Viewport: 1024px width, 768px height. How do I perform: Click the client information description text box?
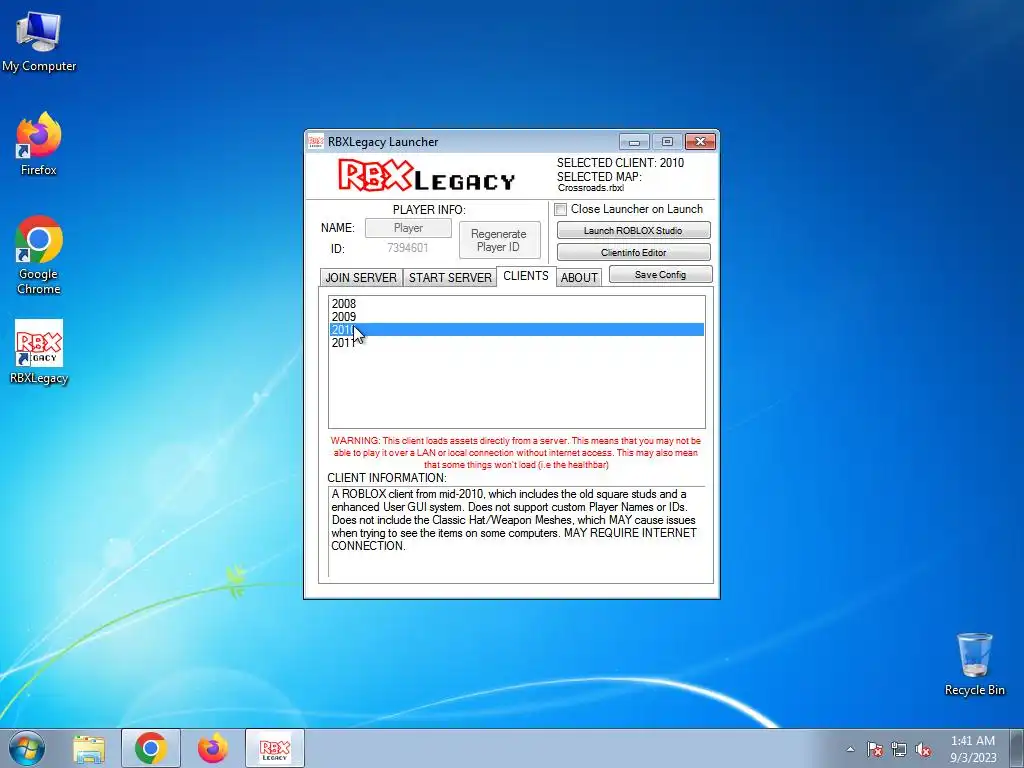coord(517,532)
